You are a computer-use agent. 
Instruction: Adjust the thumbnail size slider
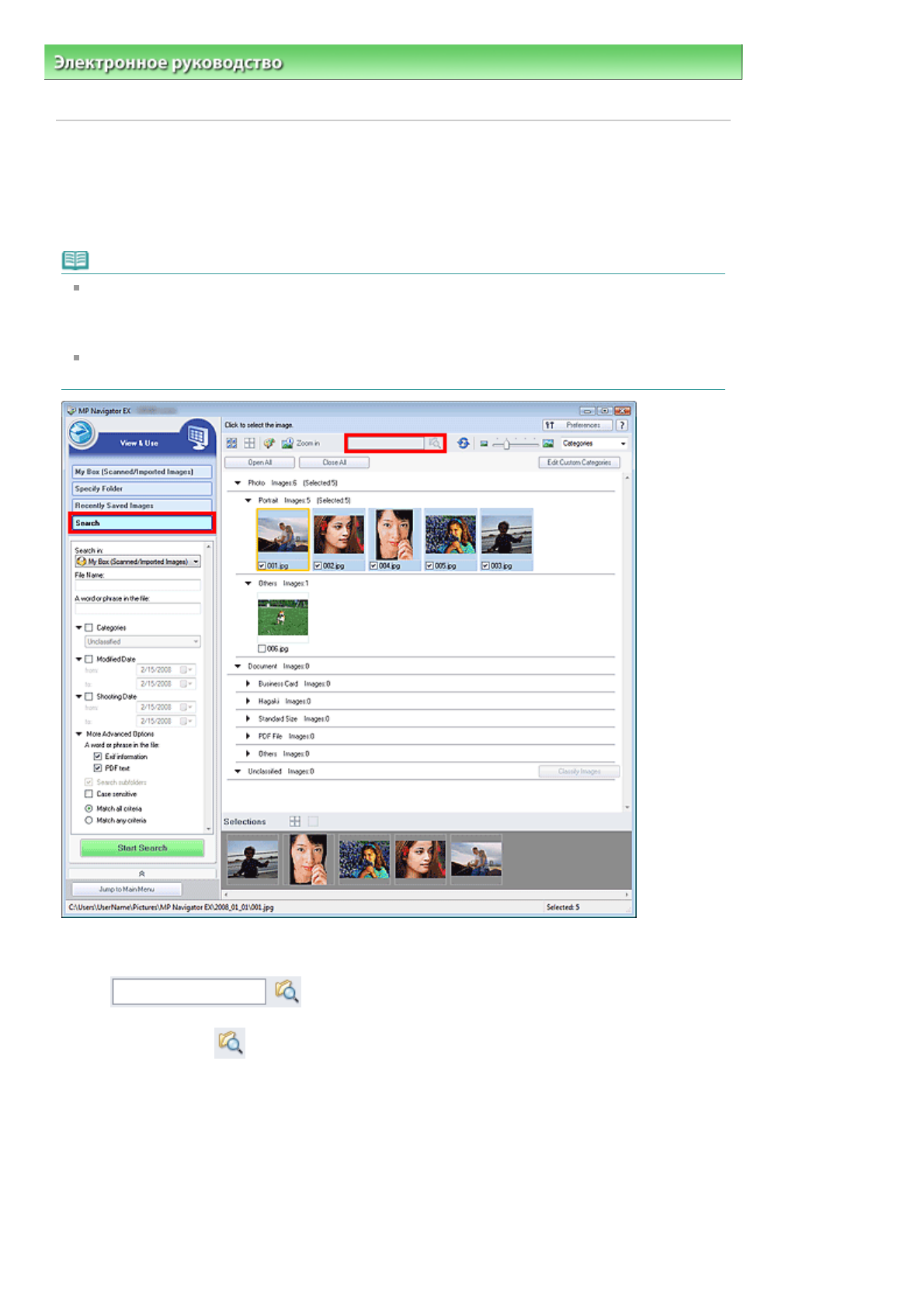506,444
